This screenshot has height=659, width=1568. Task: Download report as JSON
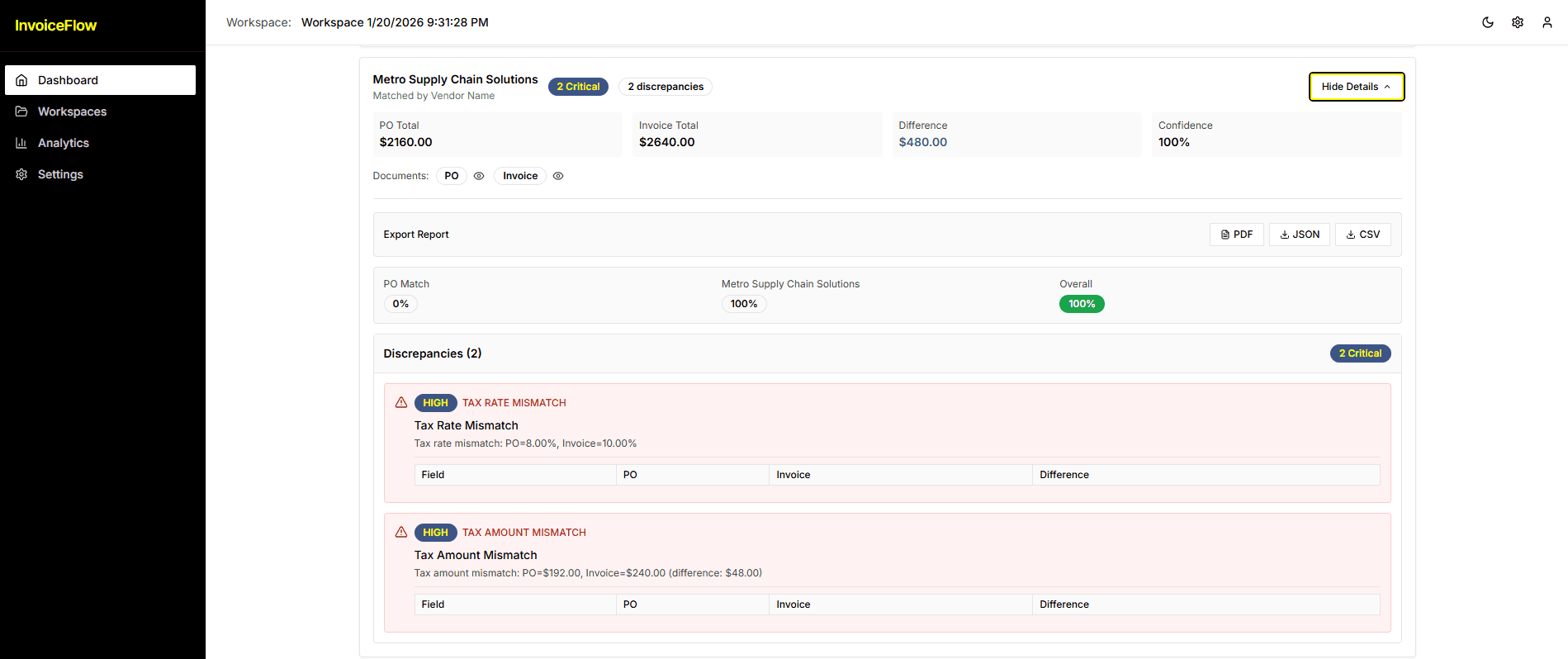(x=1299, y=235)
